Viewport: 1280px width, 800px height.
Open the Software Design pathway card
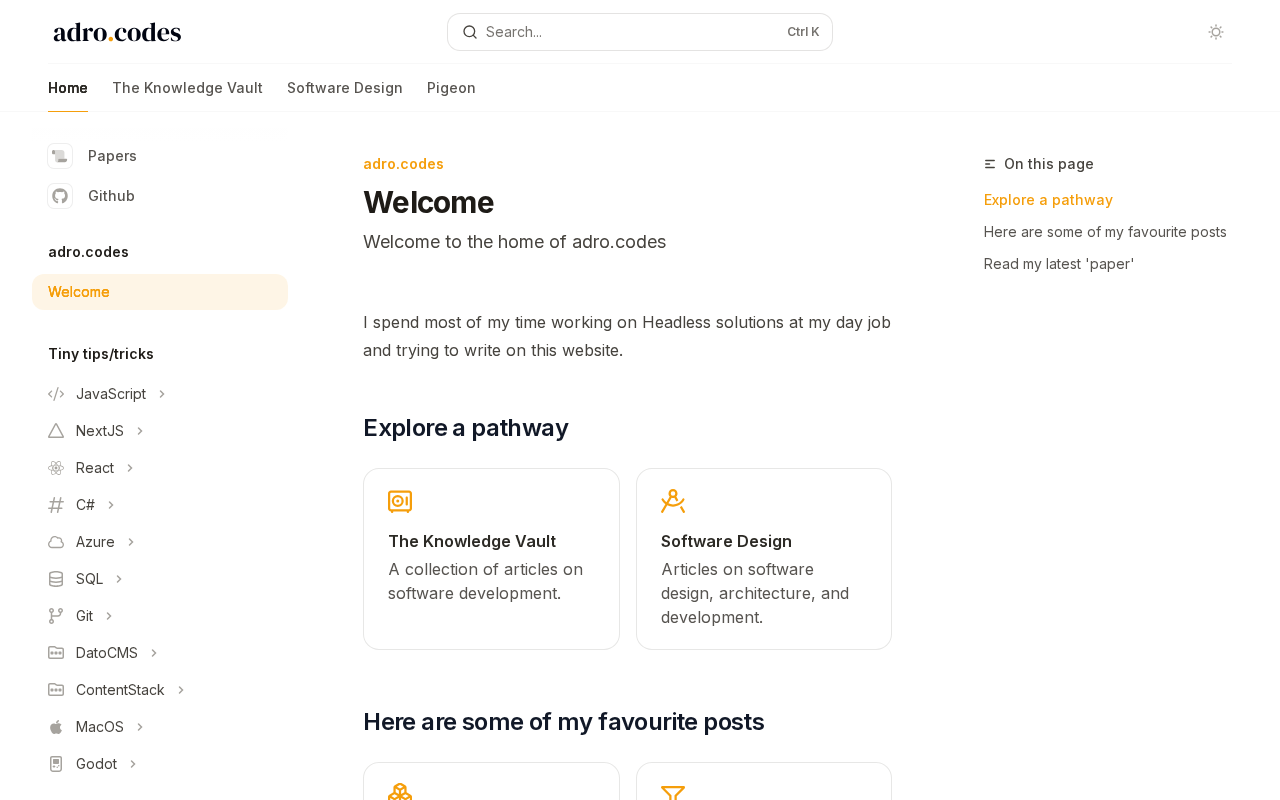coord(764,559)
